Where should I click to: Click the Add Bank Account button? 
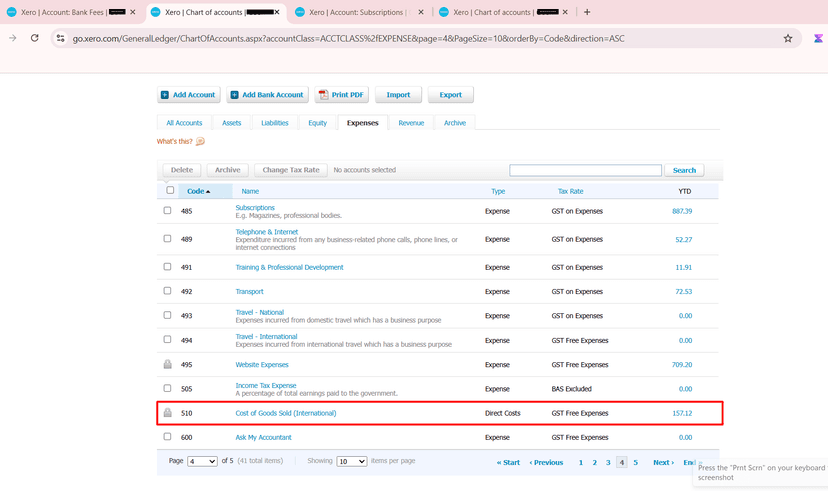point(267,95)
